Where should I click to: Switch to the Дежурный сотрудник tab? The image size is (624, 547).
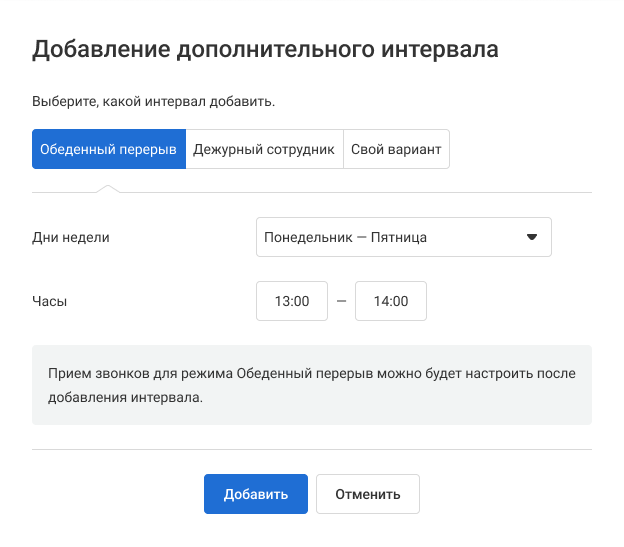pyautogui.click(x=264, y=149)
